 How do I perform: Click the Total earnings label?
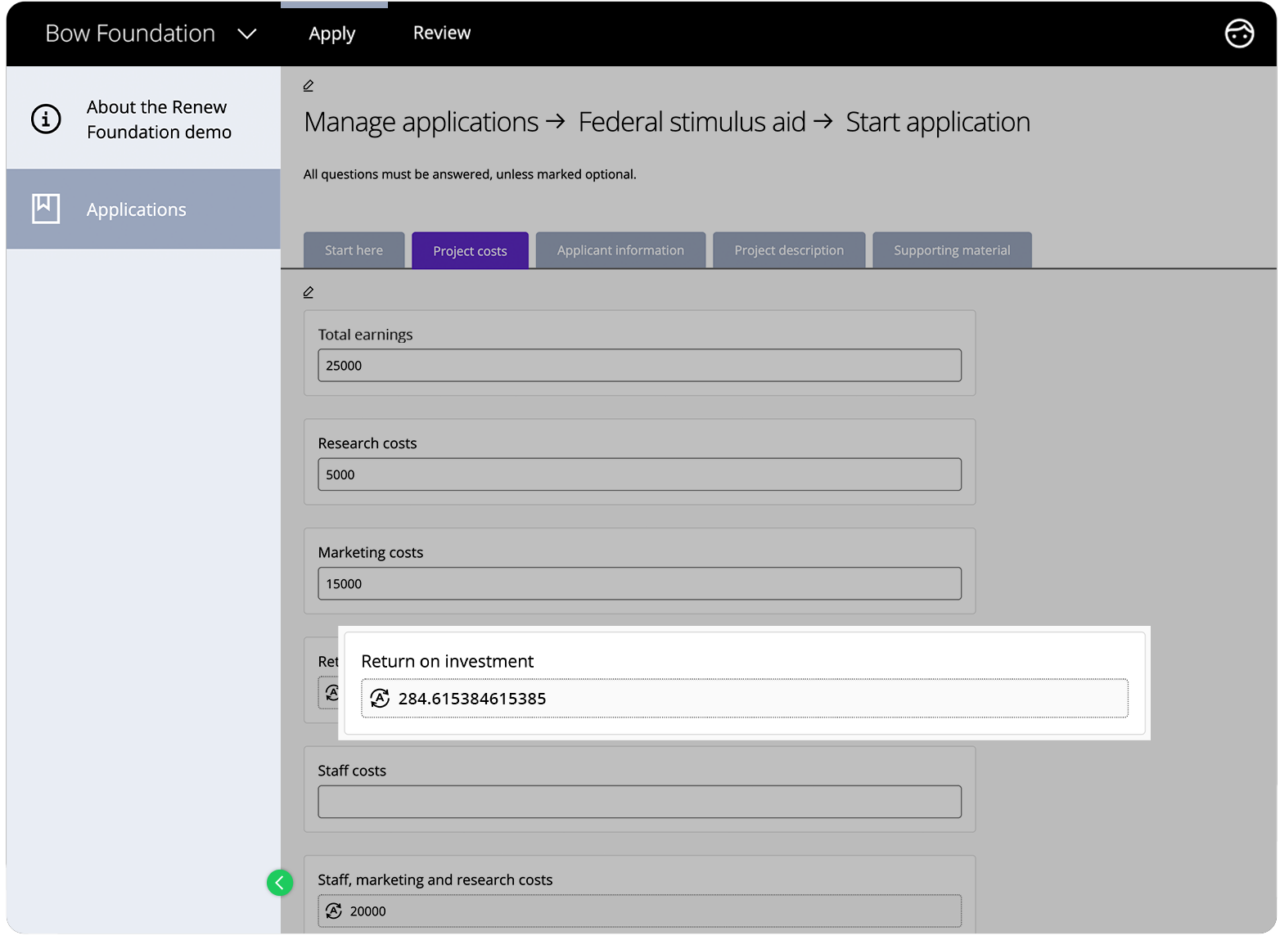tap(365, 335)
